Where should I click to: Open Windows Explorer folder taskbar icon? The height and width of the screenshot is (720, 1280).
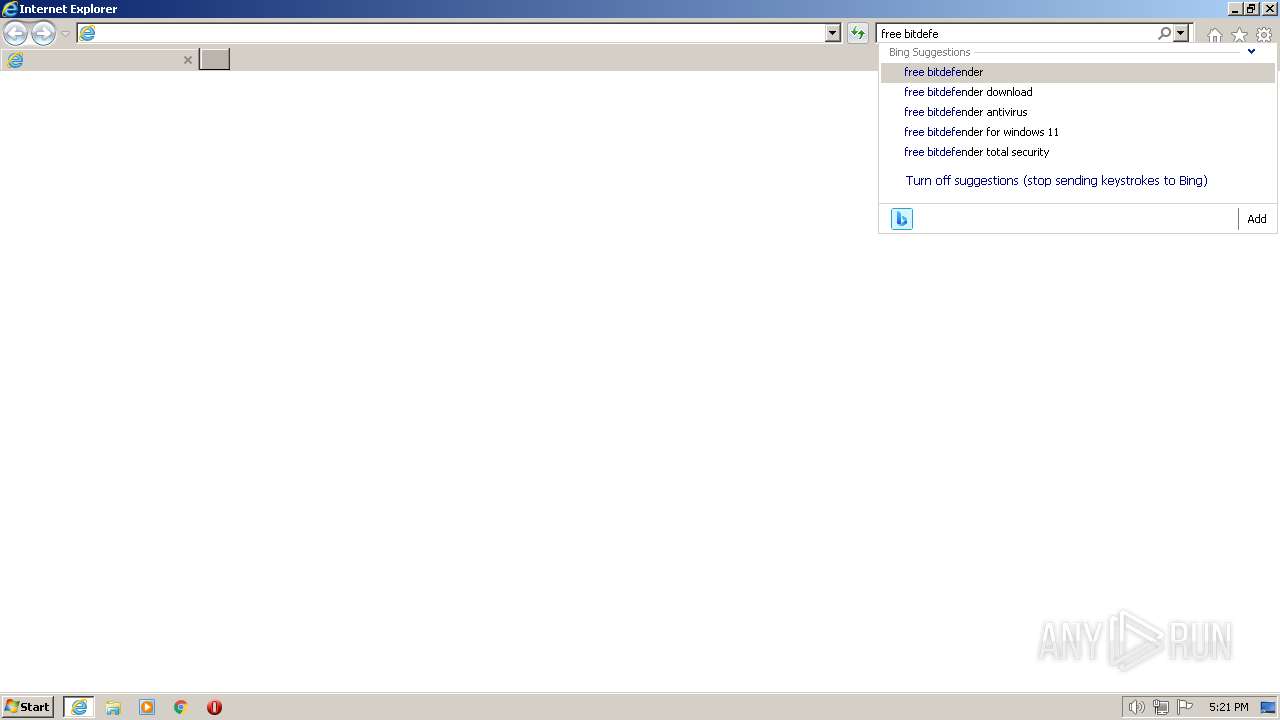click(113, 707)
